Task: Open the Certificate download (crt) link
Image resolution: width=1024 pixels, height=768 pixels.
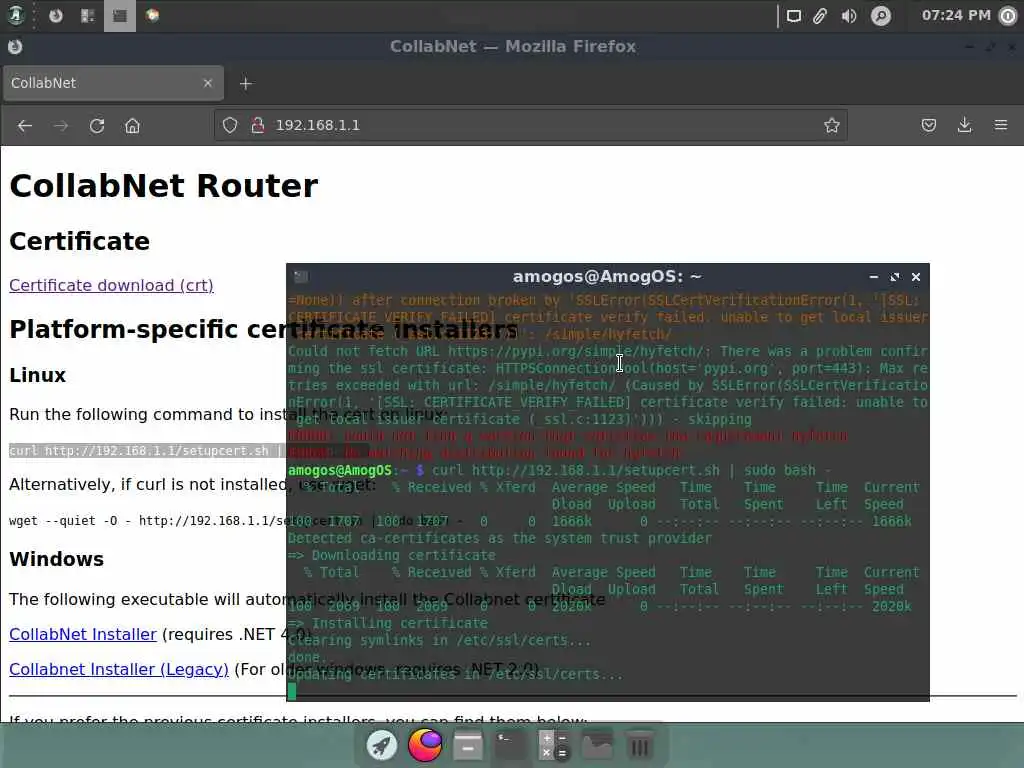Action: 112,285
